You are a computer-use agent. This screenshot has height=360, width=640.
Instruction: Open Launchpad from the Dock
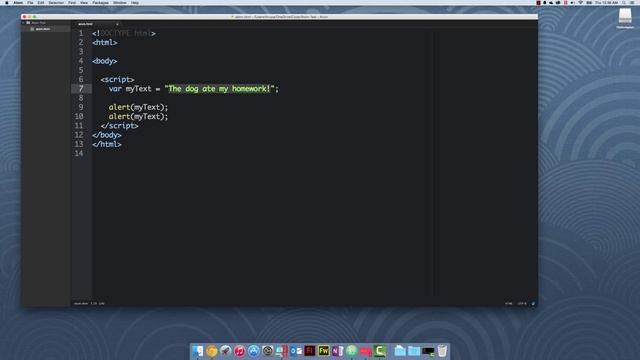[x=225, y=351]
